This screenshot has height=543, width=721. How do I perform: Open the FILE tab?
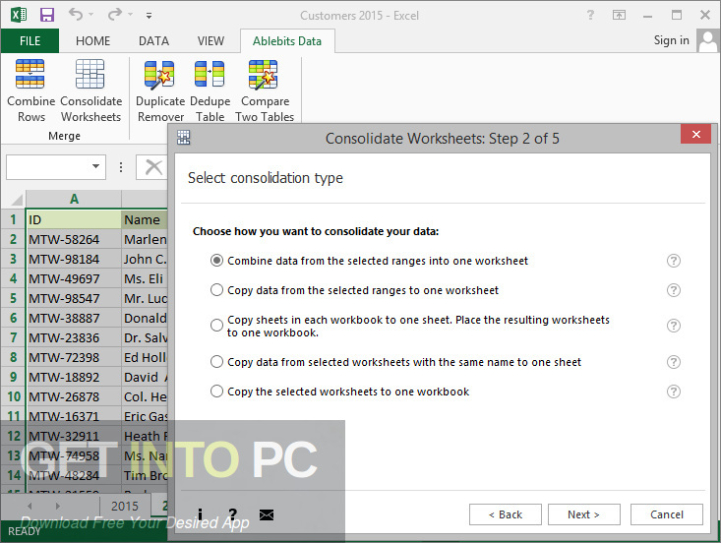tap(30, 41)
